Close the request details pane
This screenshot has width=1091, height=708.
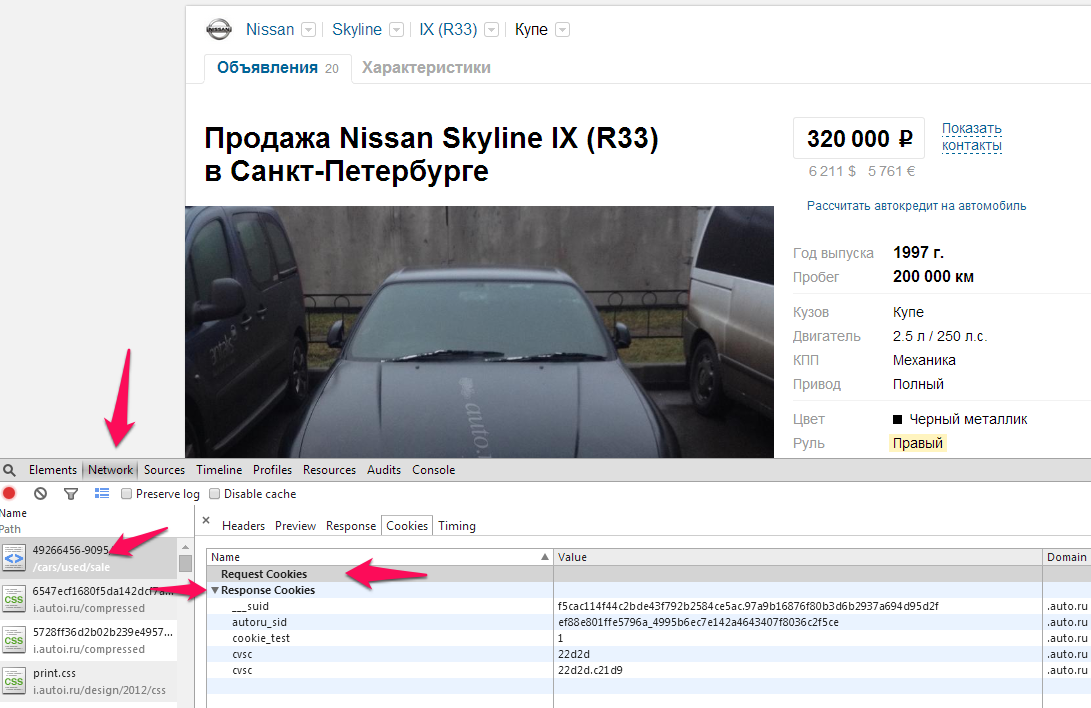(206, 520)
